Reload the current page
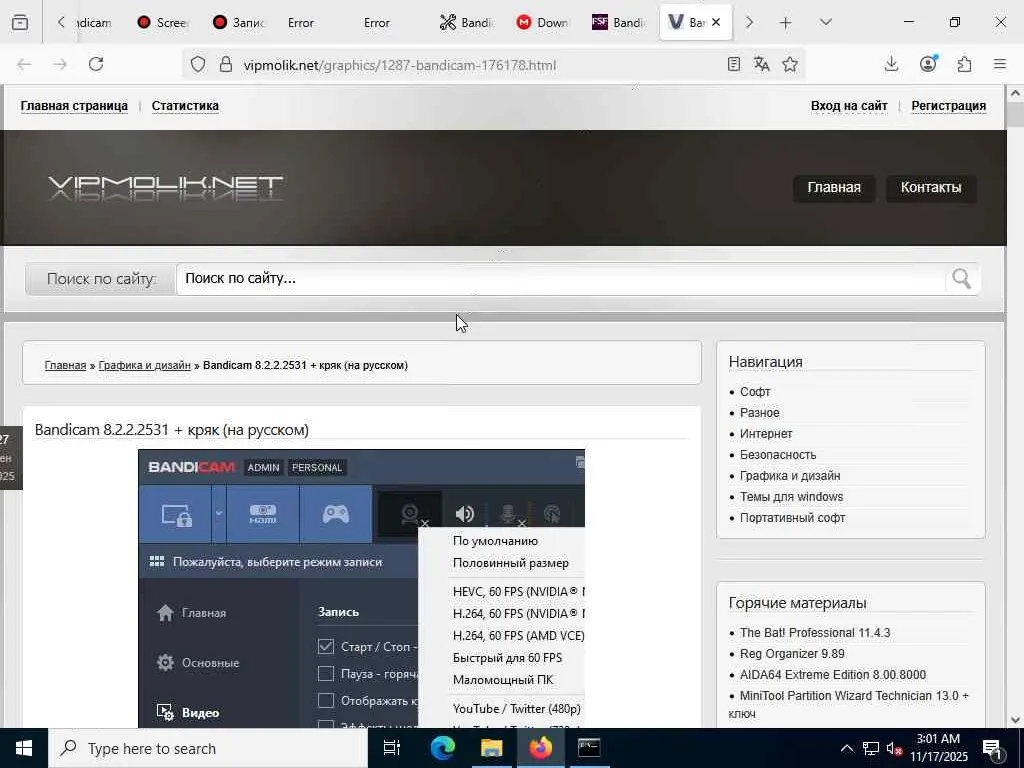The width and height of the screenshot is (1024, 768). [x=96, y=64]
